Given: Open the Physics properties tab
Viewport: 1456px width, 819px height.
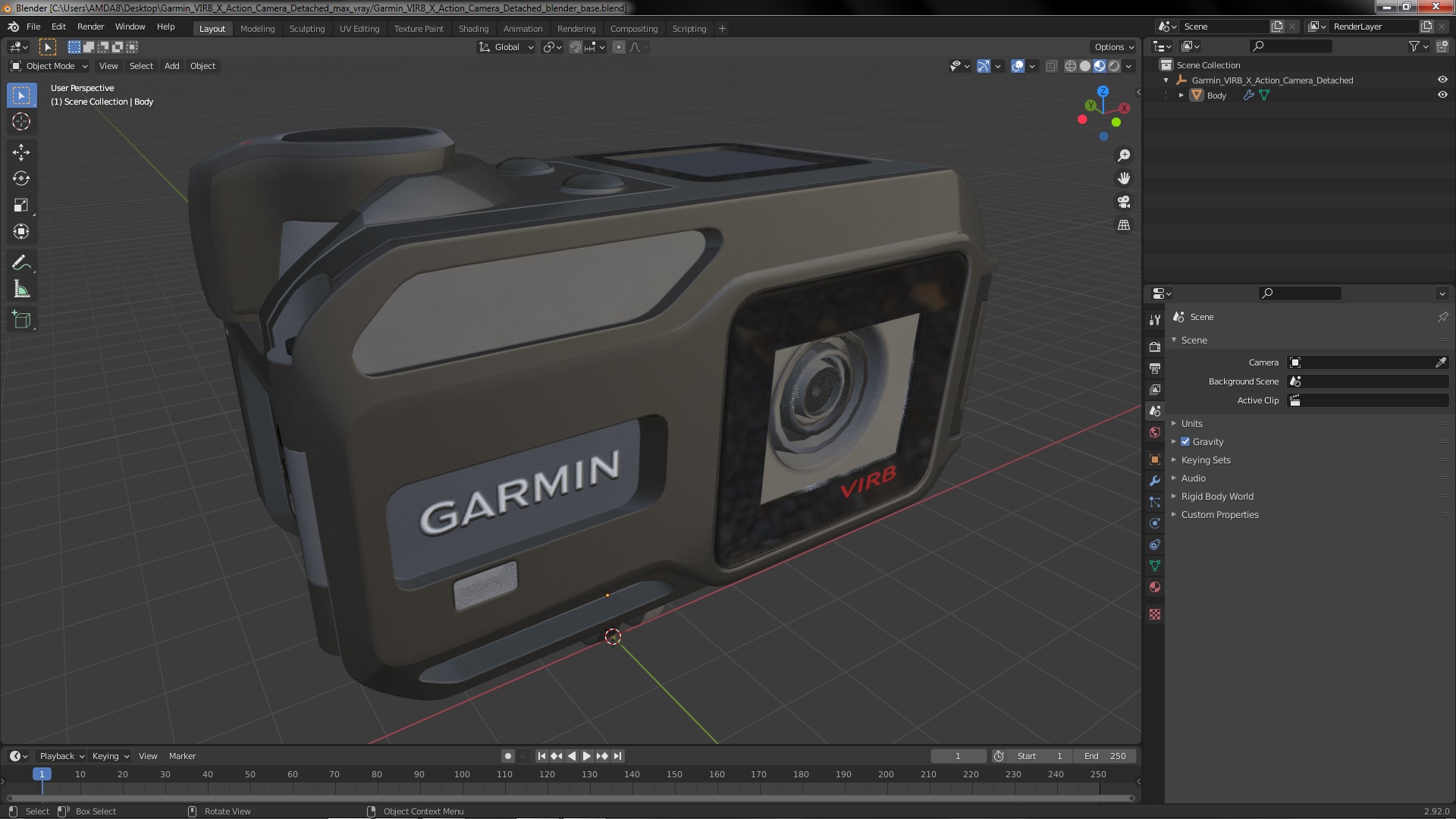Looking at the screenshot, I should 1155,523.
